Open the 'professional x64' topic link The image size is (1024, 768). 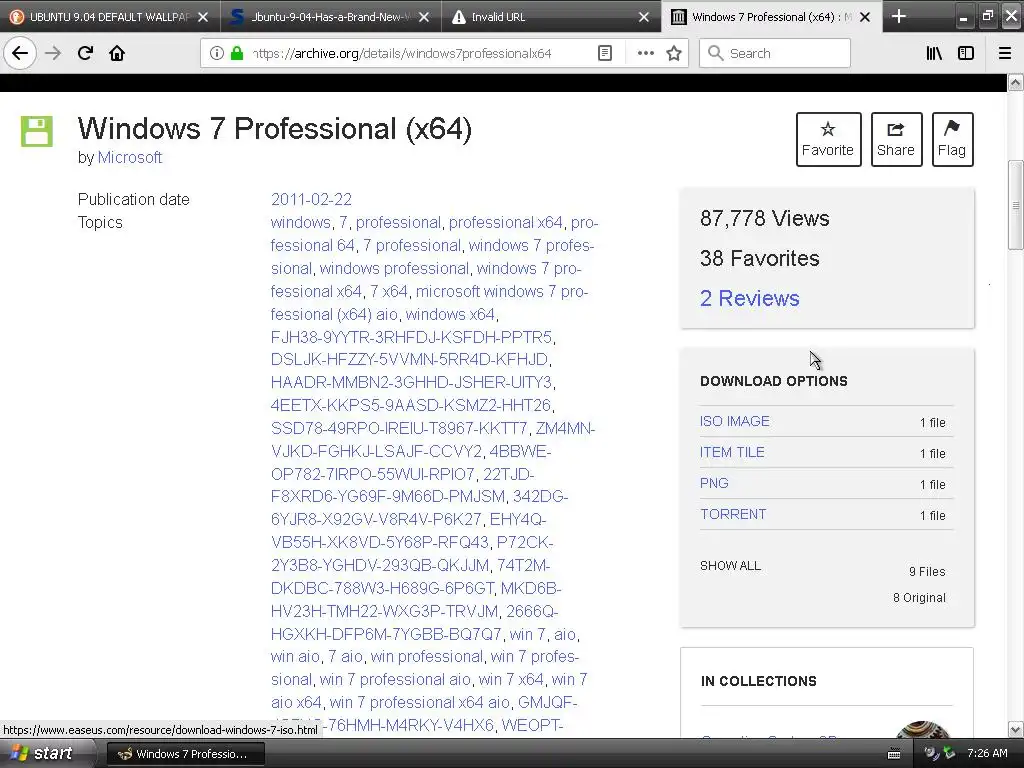(x=505, y=222)
